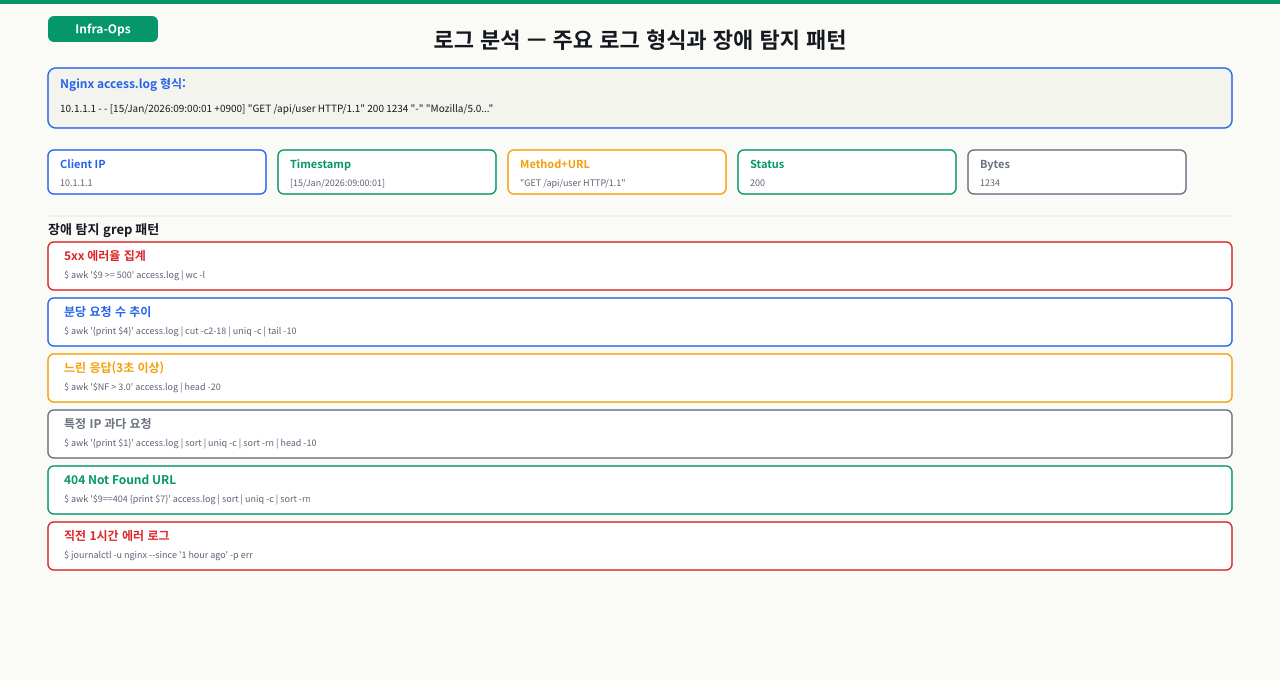Click the 200 status value
Screen dimensions: 1280x680
[757, 183]
